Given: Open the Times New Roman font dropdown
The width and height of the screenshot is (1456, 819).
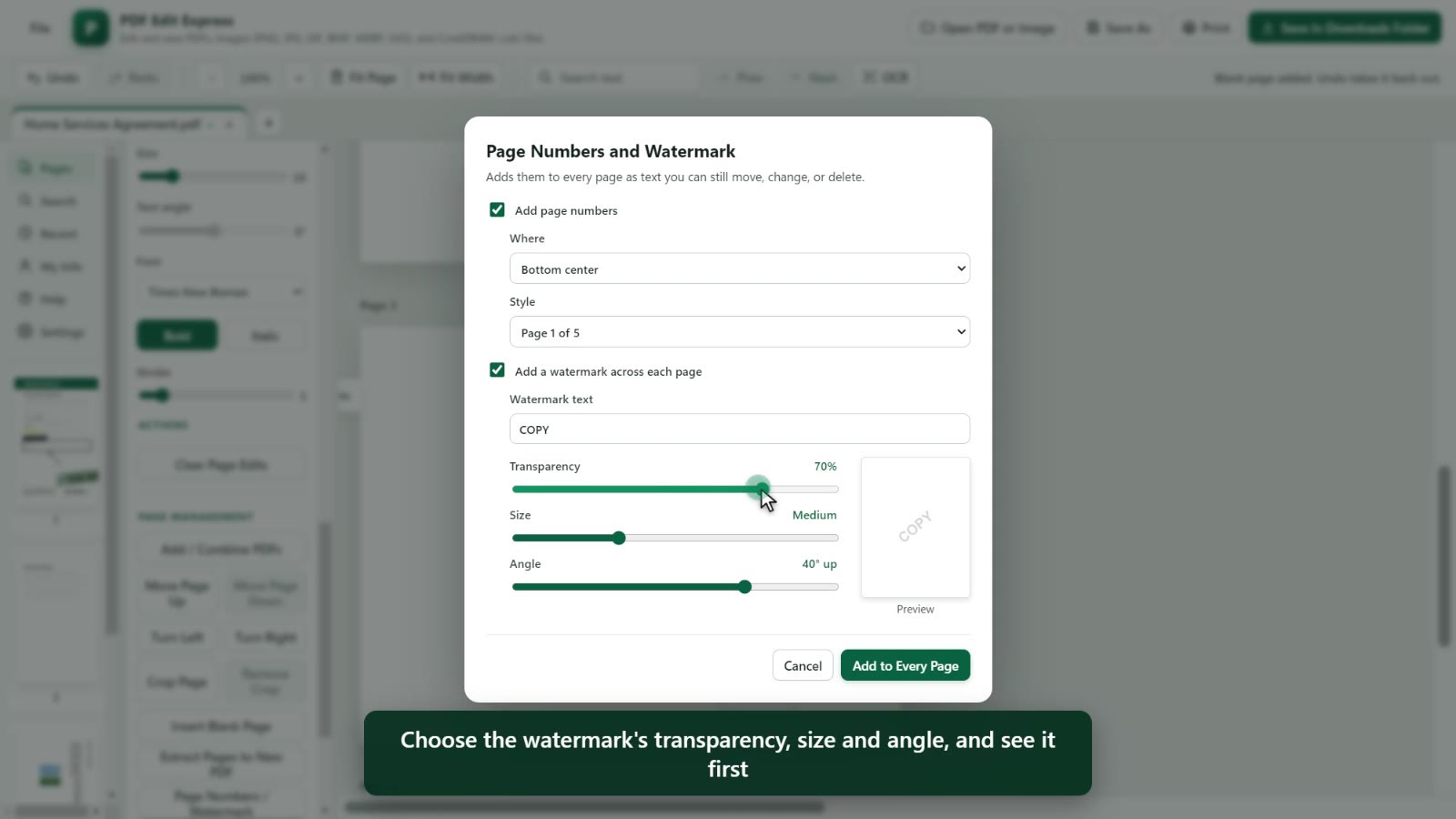Looking at the screenshot, I should coord(223,292).
